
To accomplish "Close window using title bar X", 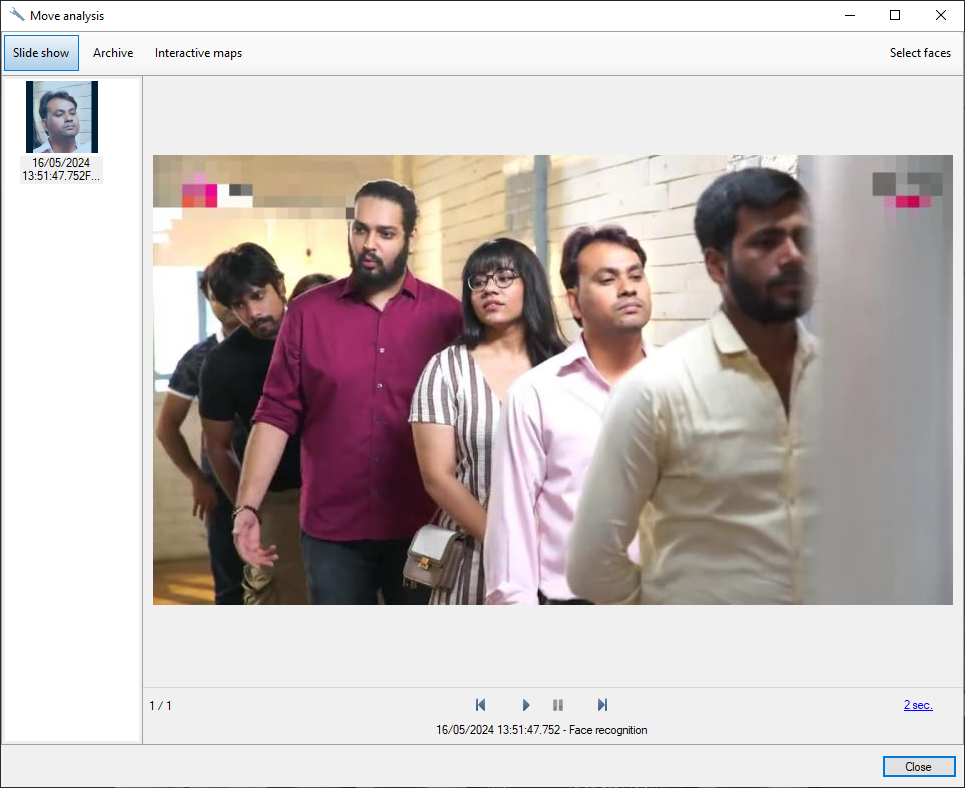I will coord(941,15).
